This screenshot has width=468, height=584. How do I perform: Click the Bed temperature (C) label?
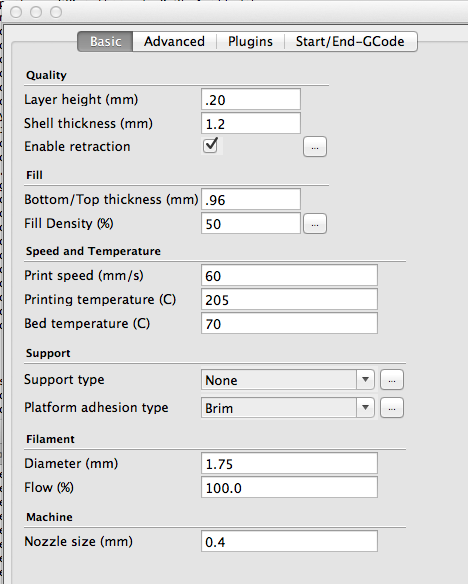pos(87,324)
